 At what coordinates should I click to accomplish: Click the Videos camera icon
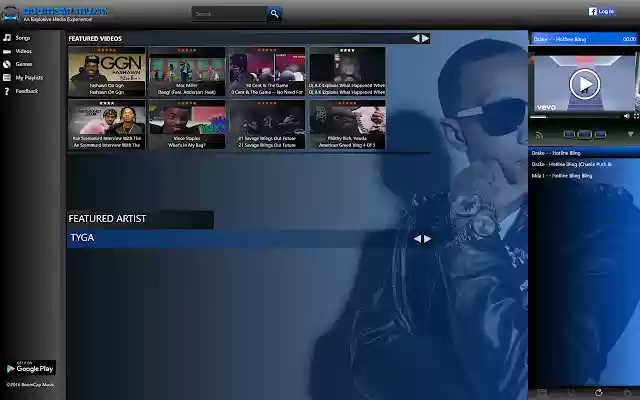[x=7, y=51]
